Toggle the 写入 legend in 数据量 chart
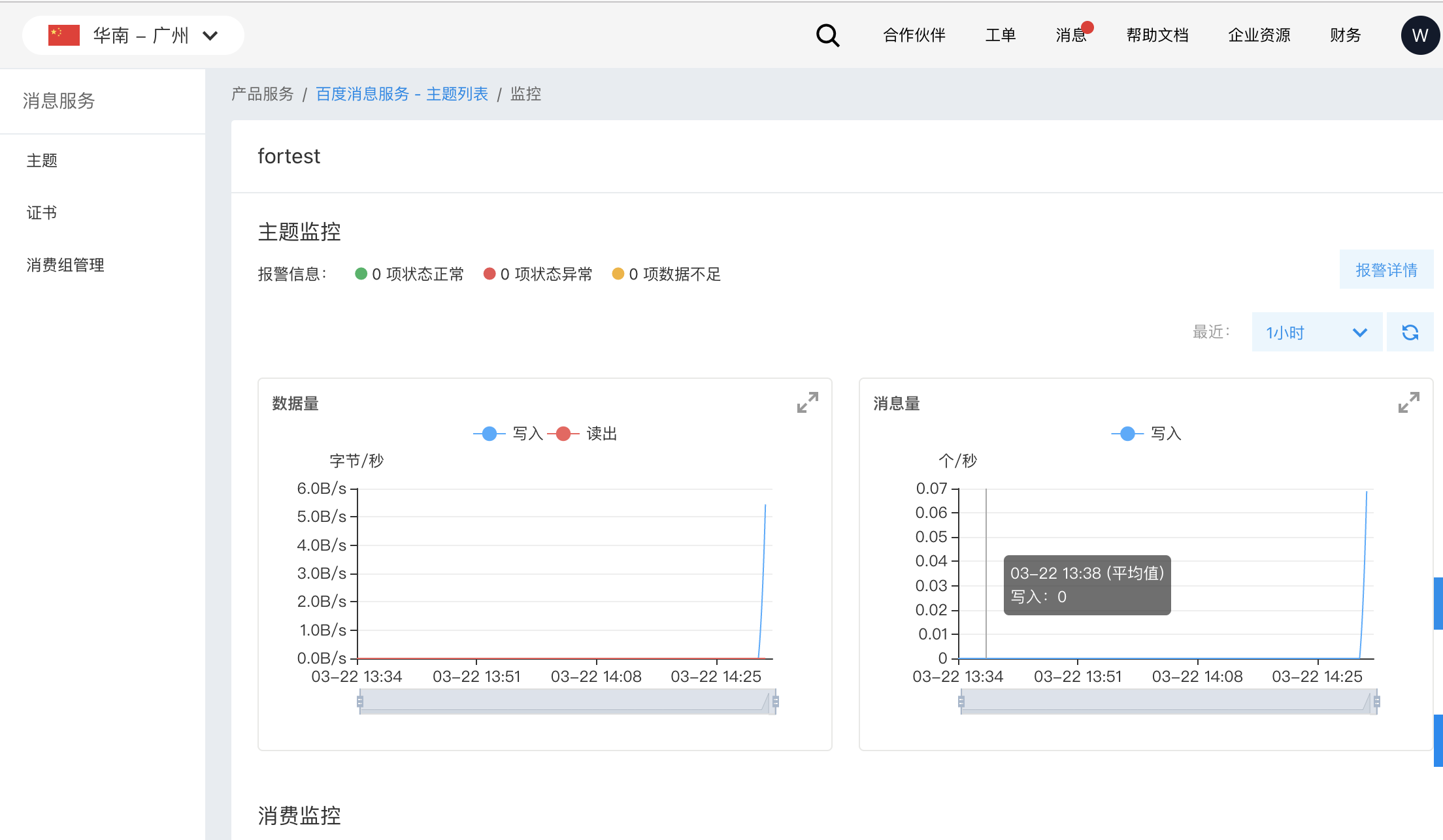The width and height of the screenshot is (1443, 840). [508, 434]
